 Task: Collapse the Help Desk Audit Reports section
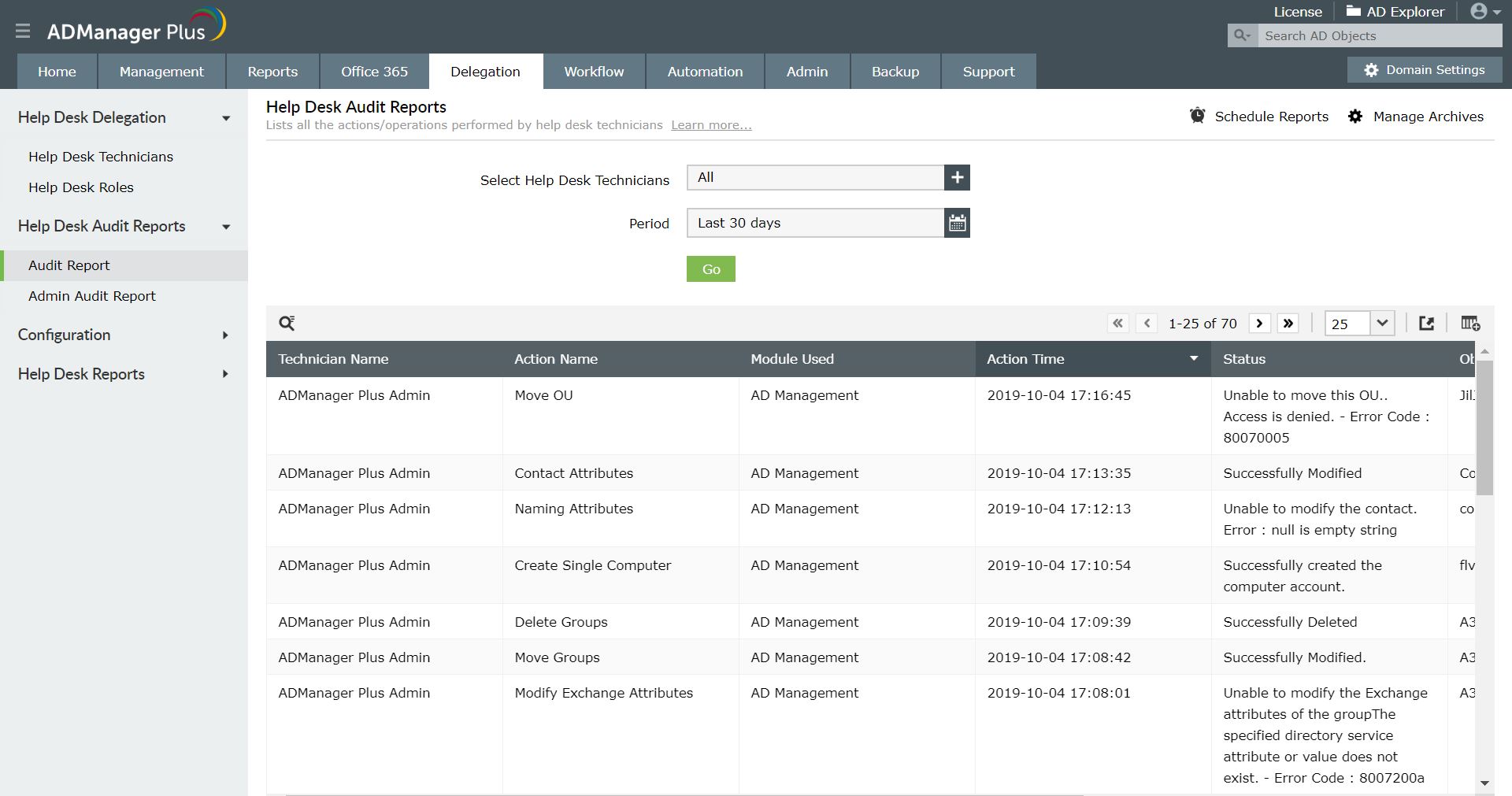(226, 227)
